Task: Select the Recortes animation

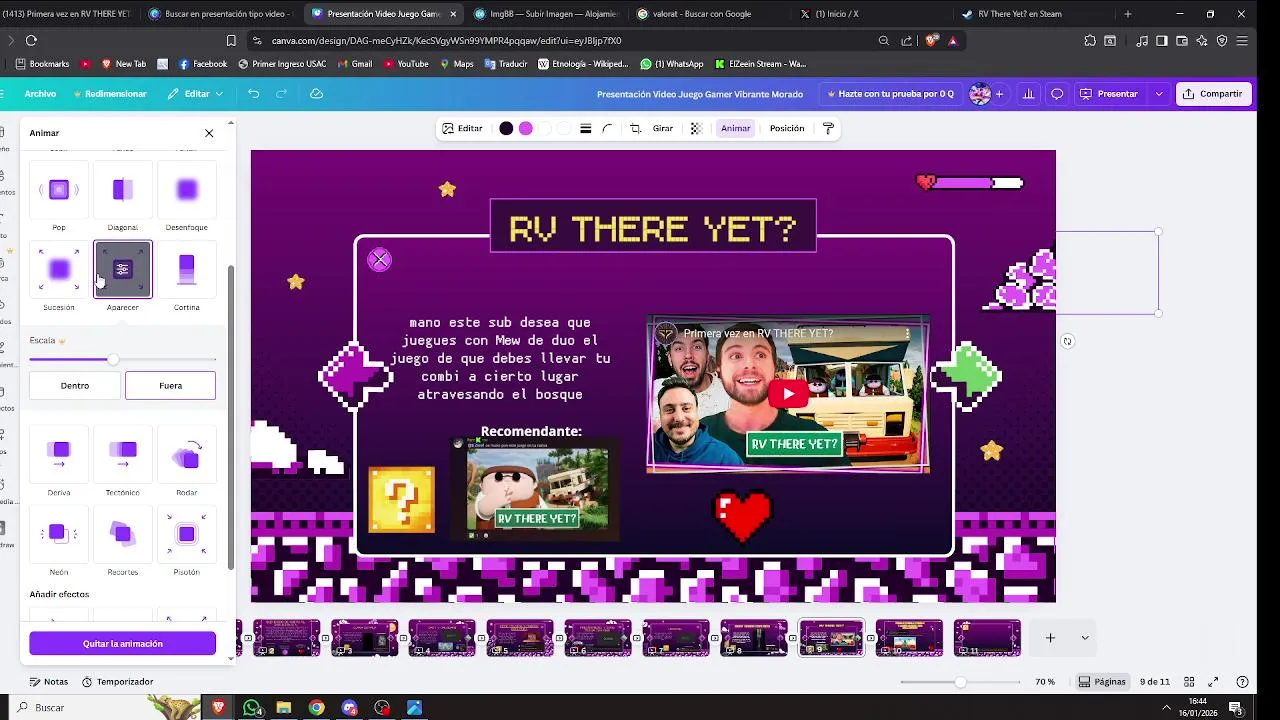Action: [123, 534]
